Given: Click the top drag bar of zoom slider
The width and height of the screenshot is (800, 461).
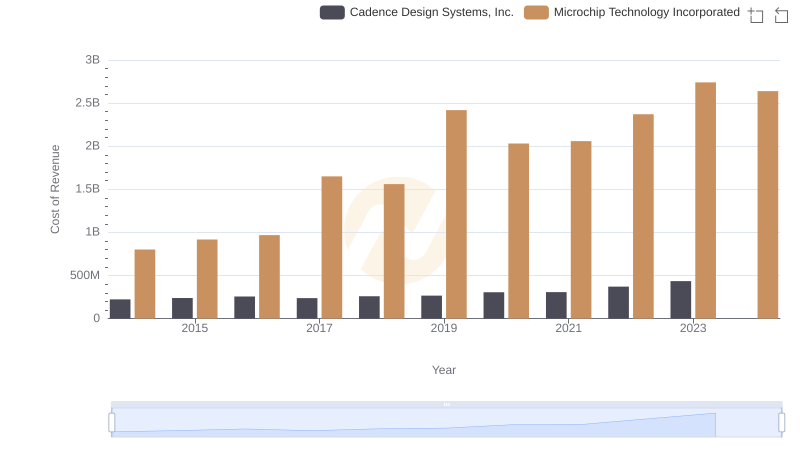Looking at the screenshot, I should [x=446, y=404].
